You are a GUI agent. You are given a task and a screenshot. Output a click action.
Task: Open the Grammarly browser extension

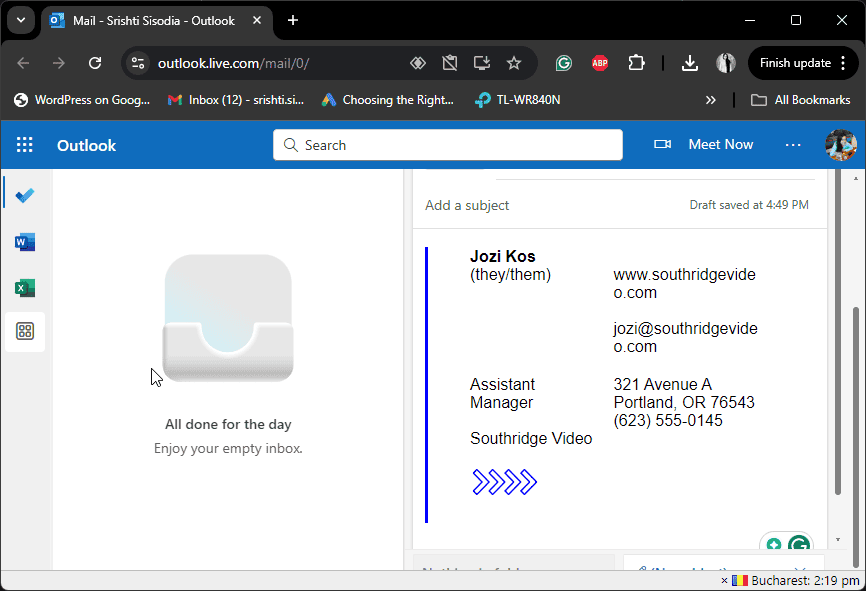point(563,63)
